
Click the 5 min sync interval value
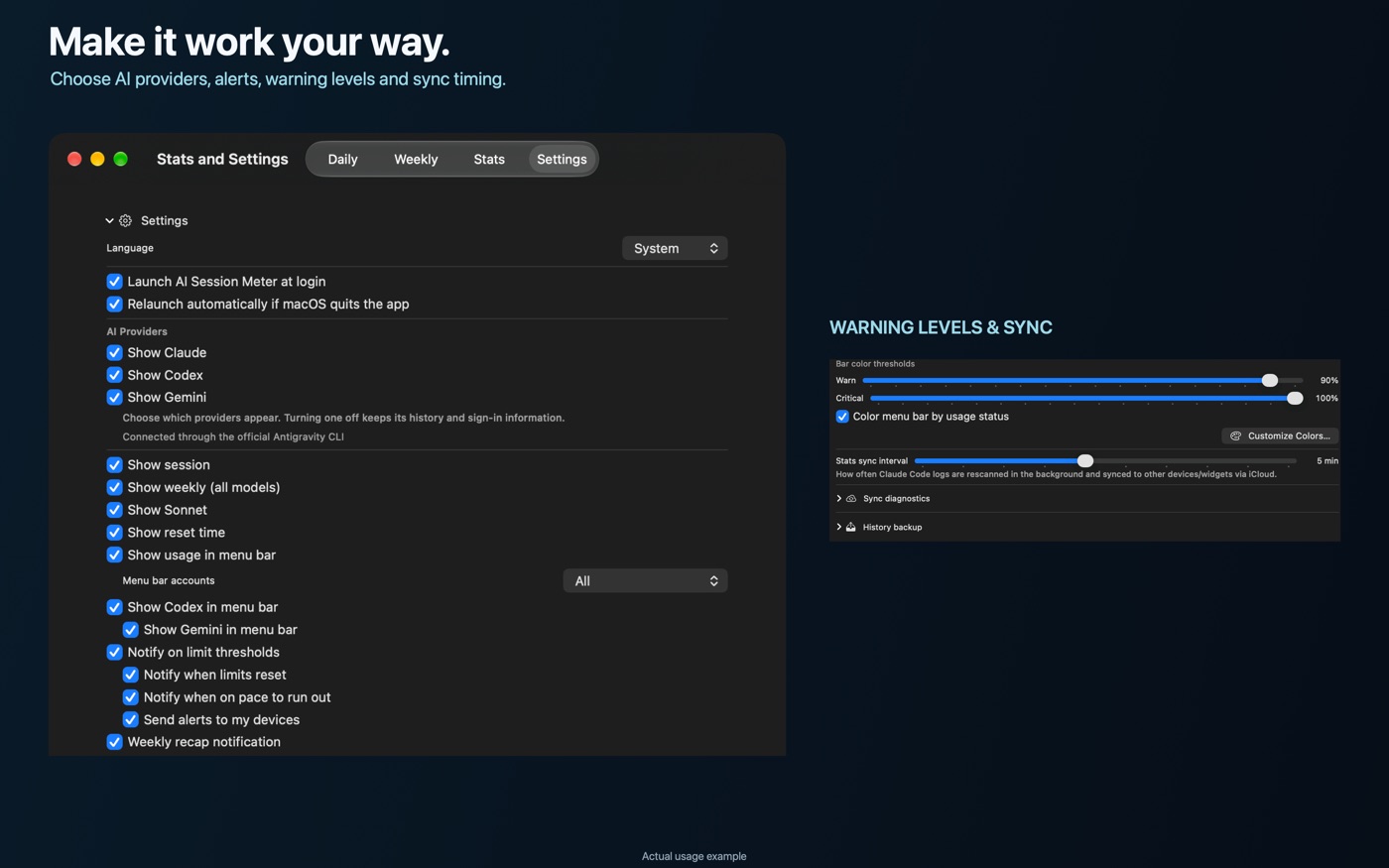pos(1327,461)
